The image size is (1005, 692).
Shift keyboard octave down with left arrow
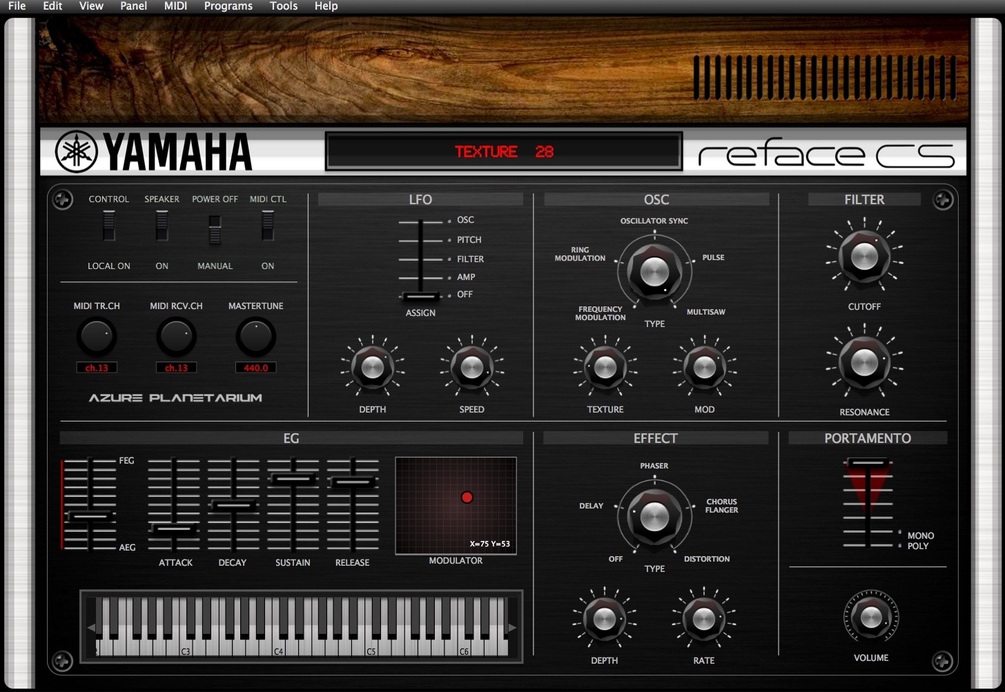coord(91,627)
